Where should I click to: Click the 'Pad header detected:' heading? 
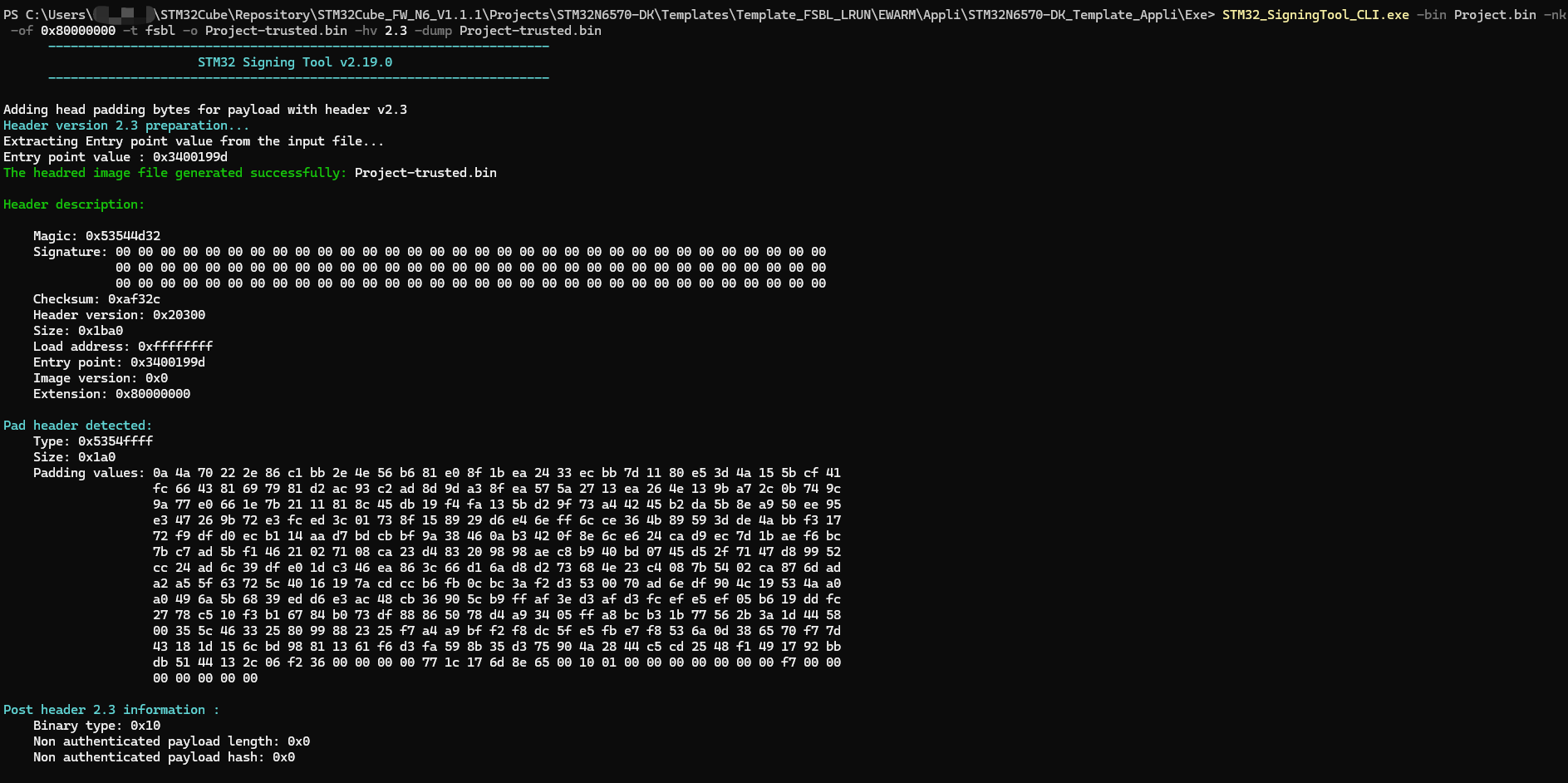[x=78, y=426]
